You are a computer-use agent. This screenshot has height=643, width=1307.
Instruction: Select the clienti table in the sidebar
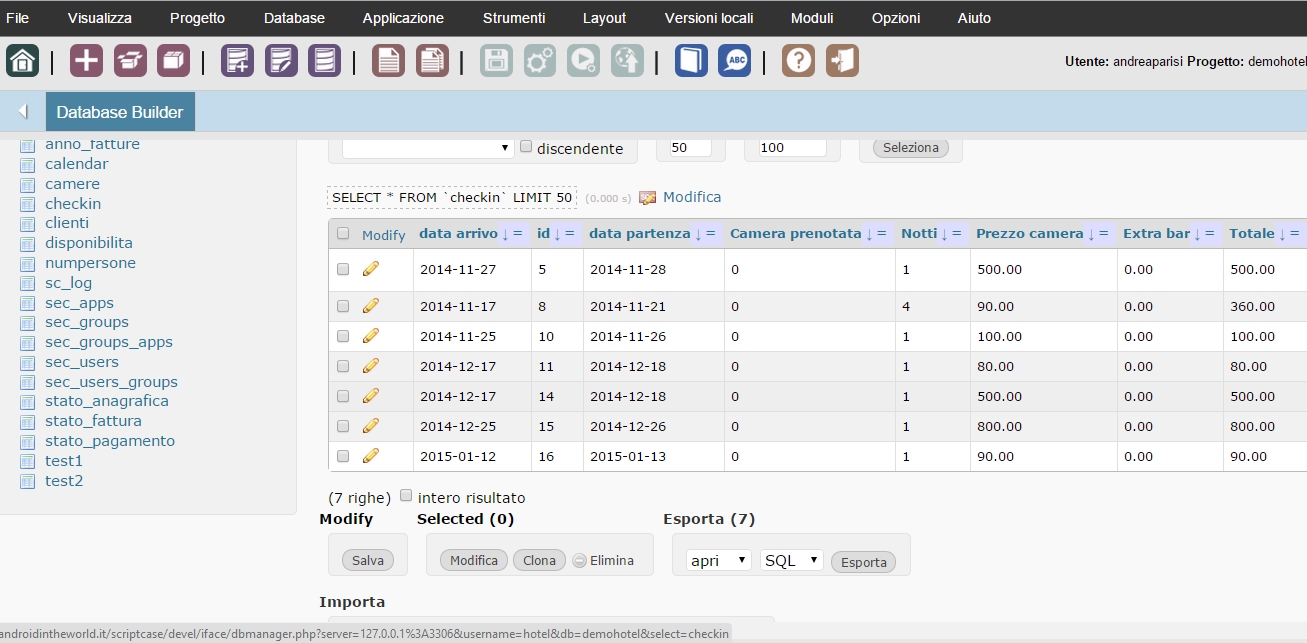[67, 223]
